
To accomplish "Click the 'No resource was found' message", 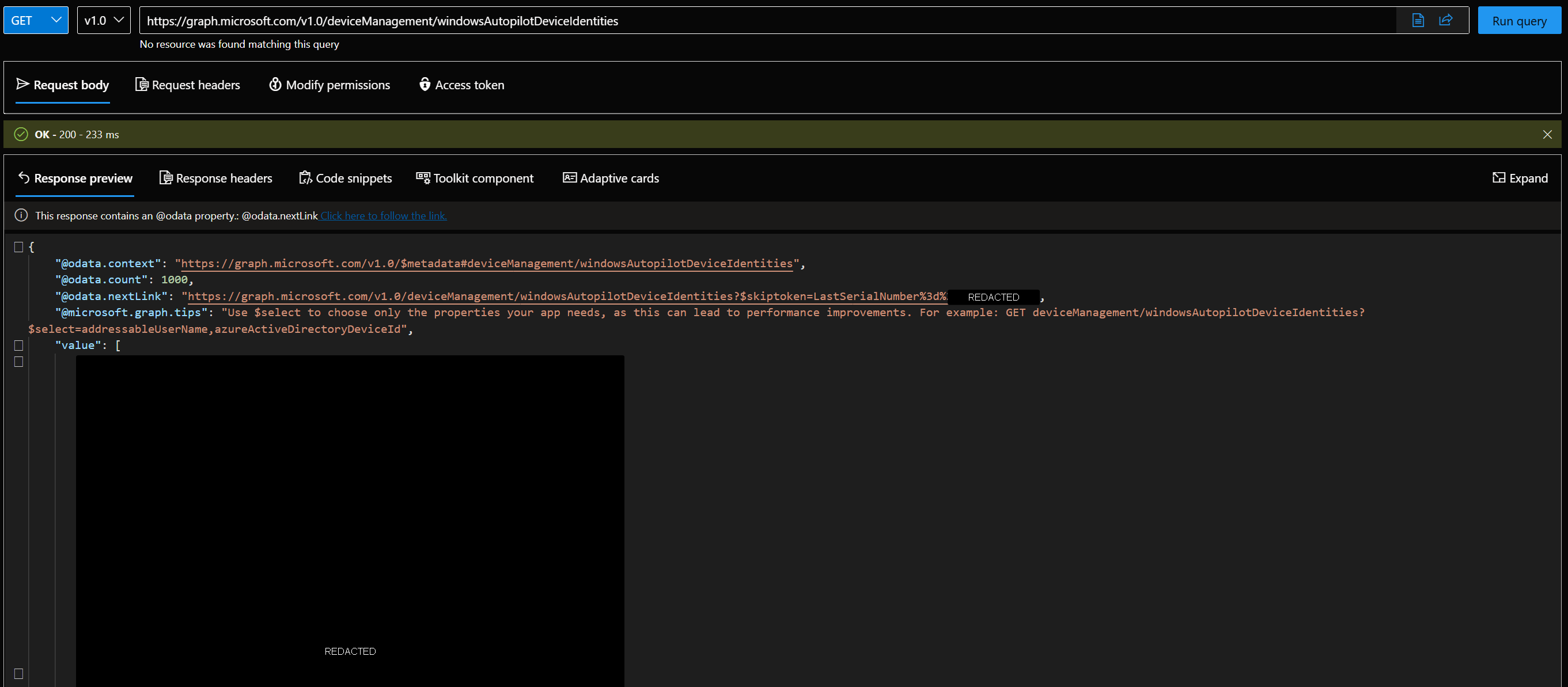I will (239, 44).
